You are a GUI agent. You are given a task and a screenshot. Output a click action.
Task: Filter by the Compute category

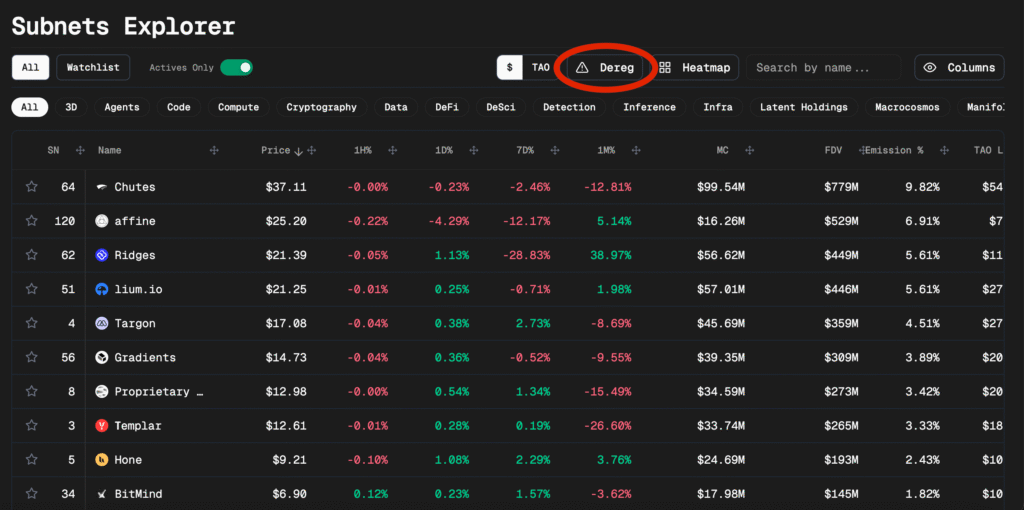tap(238, 107)
